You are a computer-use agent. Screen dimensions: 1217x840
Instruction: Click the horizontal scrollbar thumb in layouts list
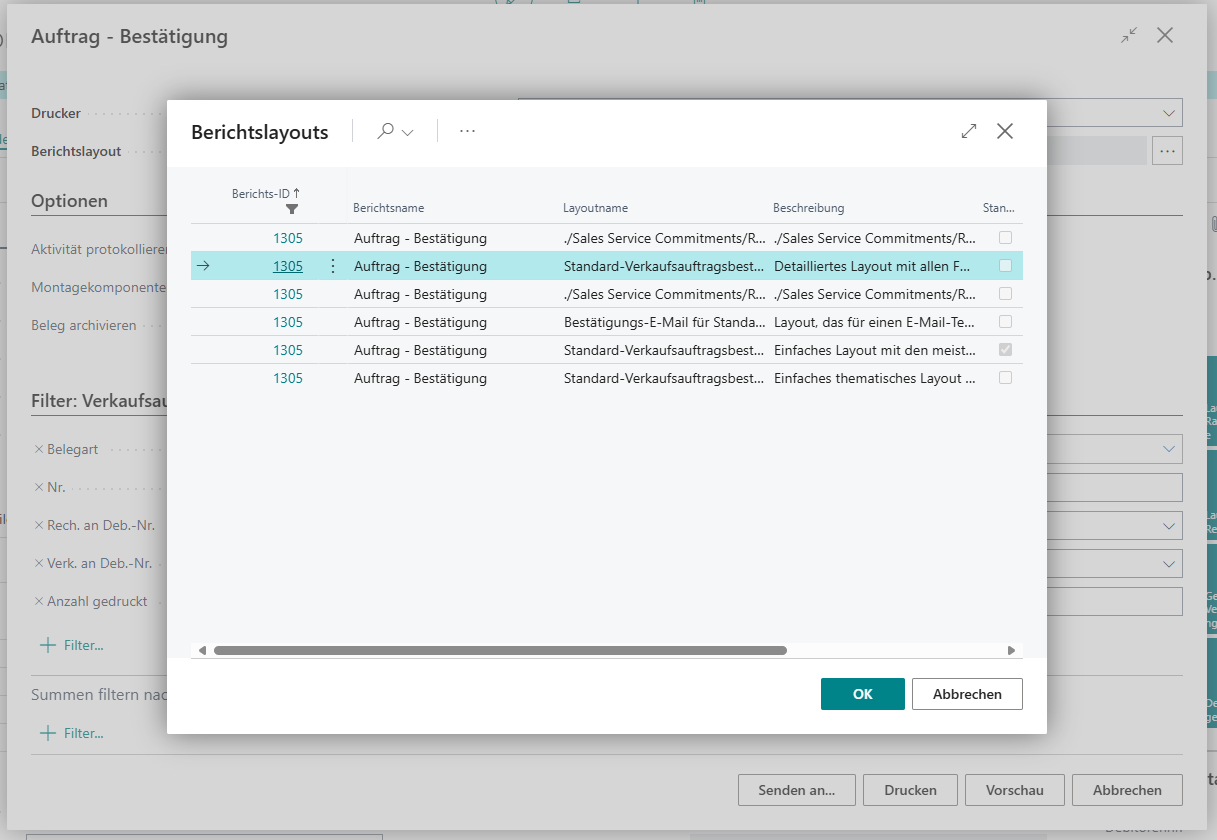point(500,650)
